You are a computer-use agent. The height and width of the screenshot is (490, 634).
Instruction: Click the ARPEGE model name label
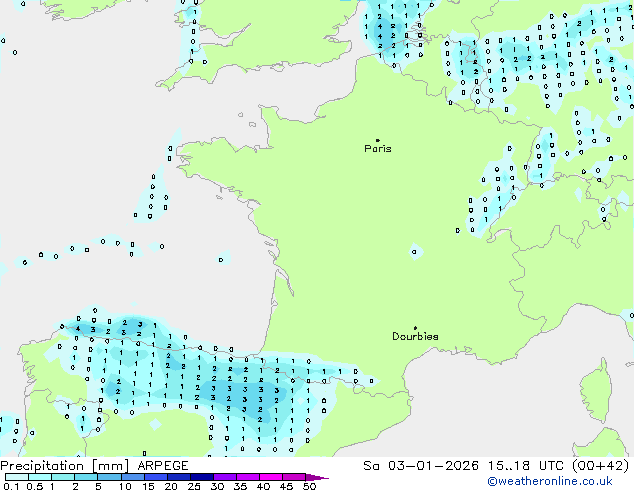[163, 466]
